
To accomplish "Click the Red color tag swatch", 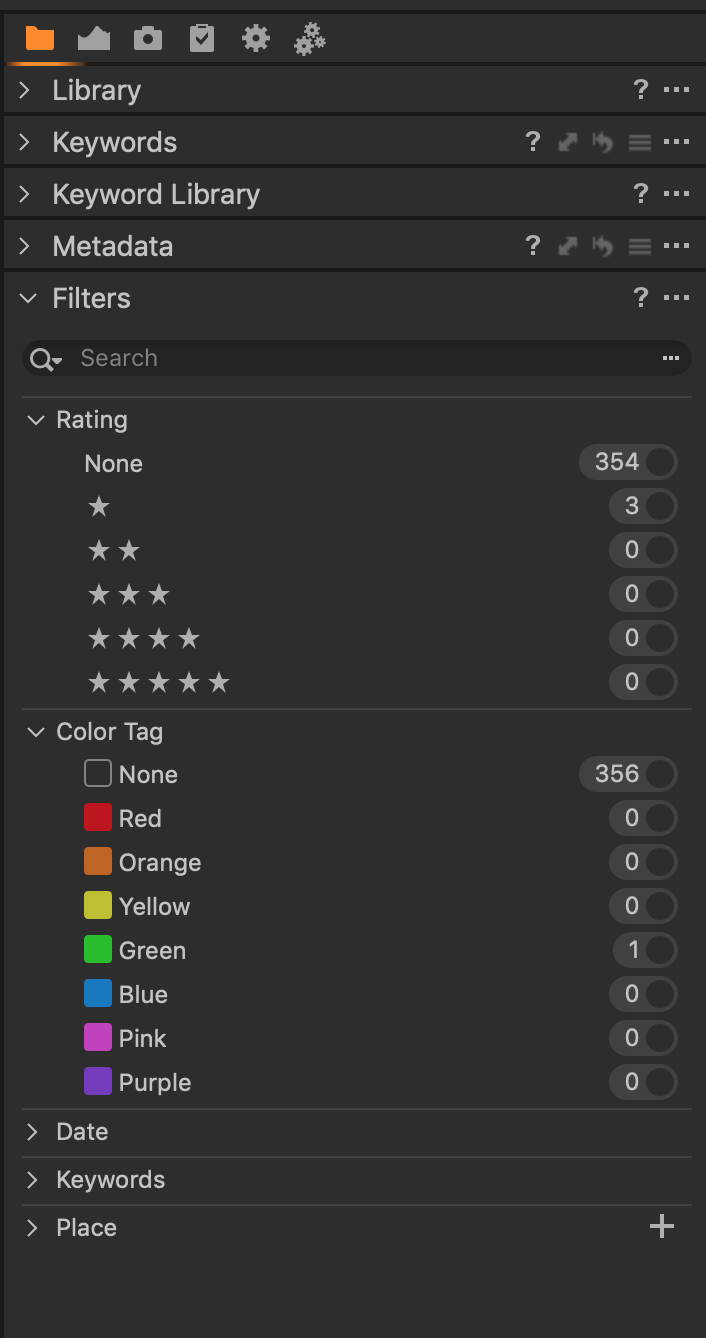I will (98, 818).
